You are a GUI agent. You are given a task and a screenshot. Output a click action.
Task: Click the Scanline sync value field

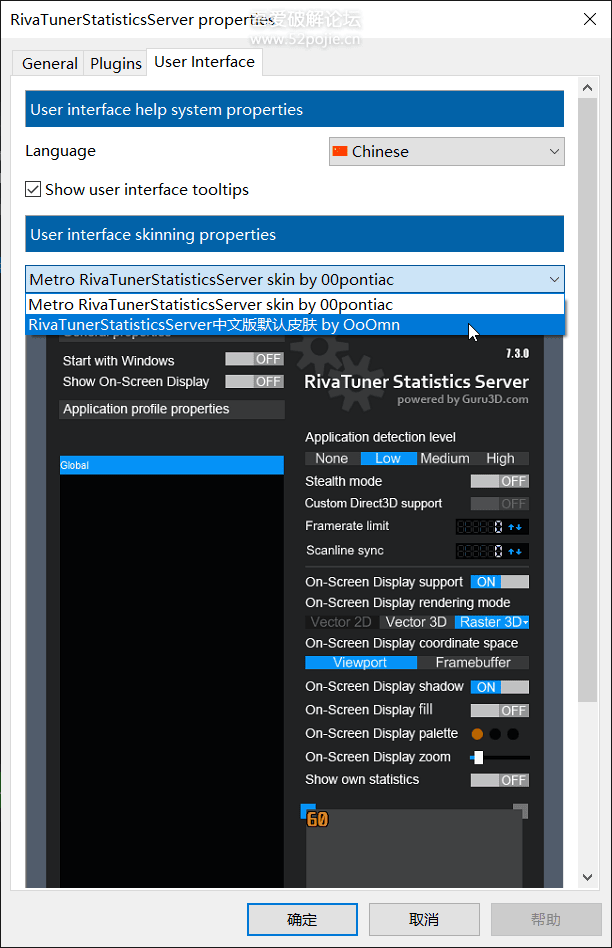pos(480,551)
